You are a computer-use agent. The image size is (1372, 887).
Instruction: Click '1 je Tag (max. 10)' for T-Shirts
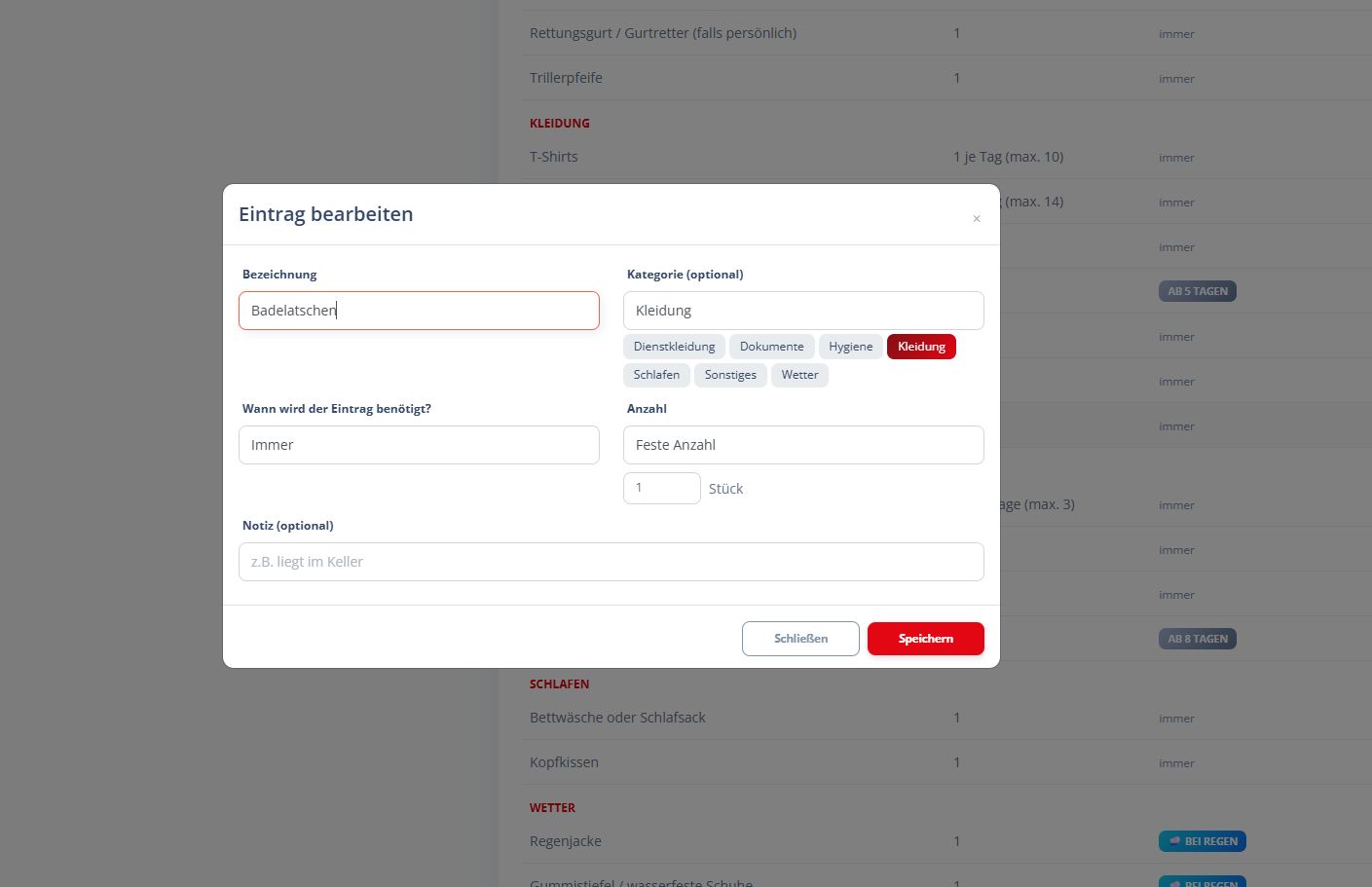point(1008,157)
